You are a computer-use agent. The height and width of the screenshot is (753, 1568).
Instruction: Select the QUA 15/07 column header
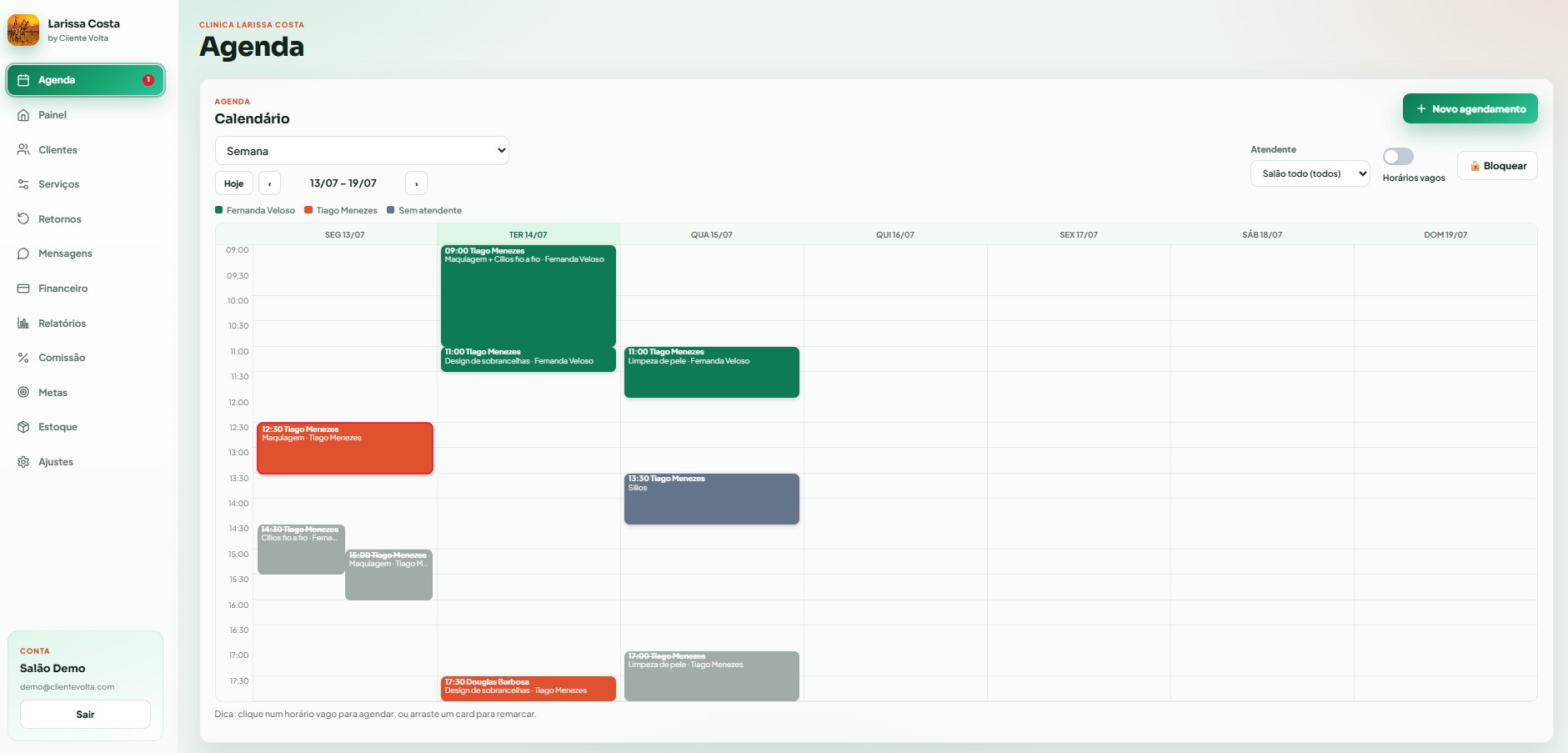[712, 234]
